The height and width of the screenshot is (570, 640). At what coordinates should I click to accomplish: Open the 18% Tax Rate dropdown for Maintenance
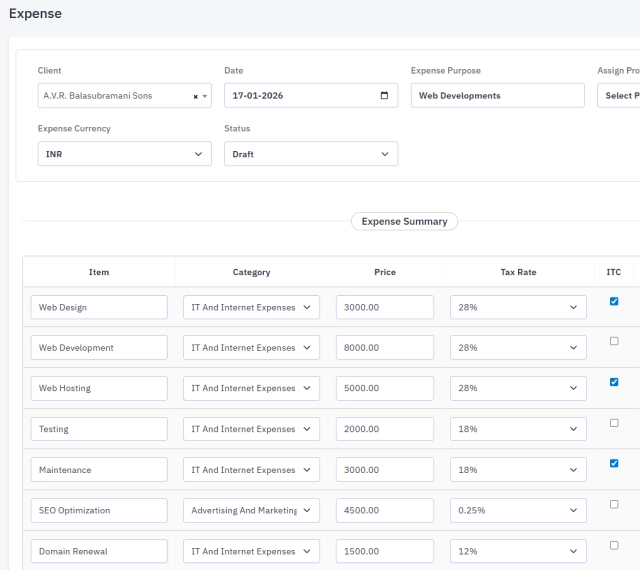[518, 470]
